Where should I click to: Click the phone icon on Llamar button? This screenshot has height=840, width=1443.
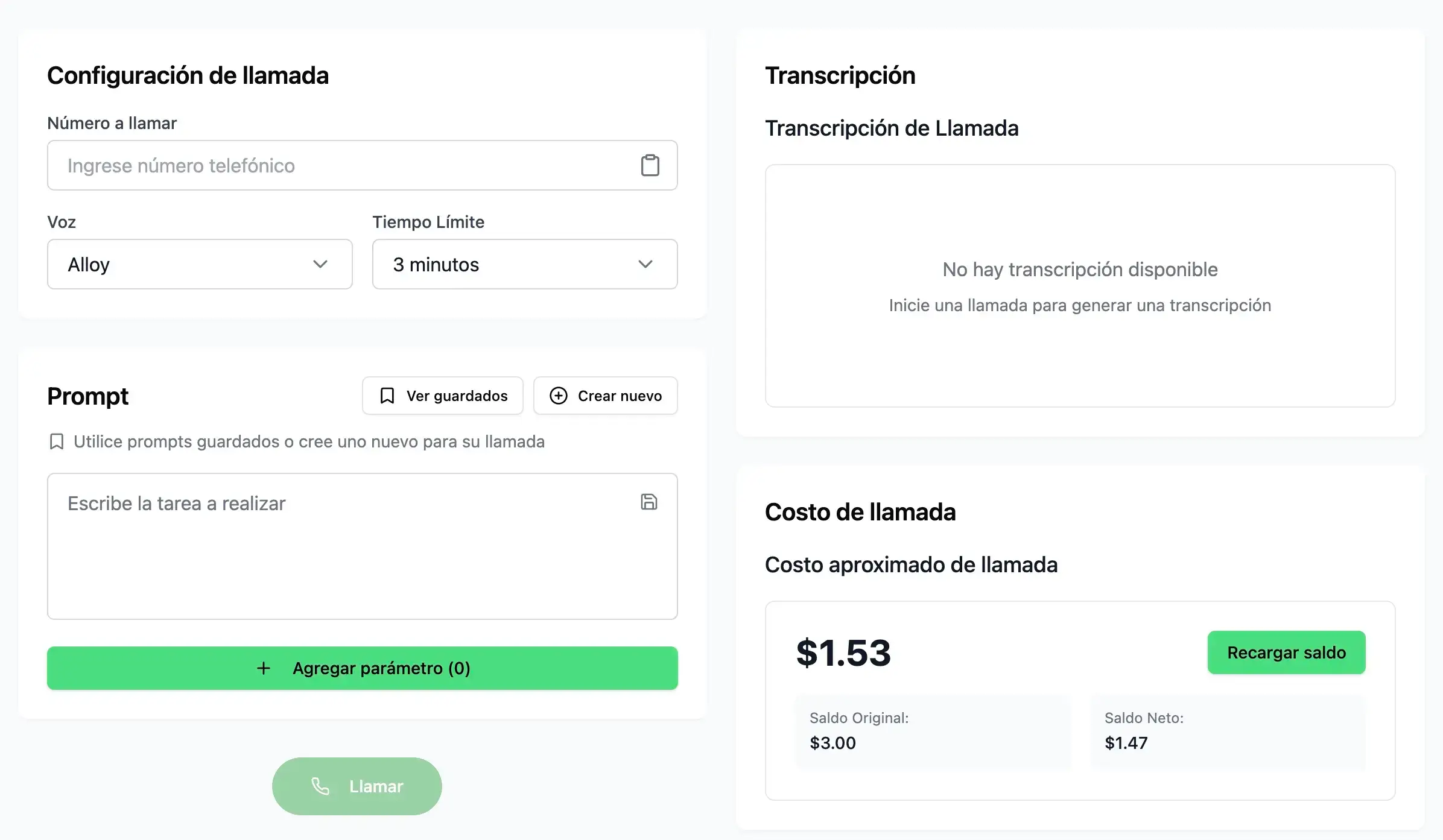320,786
